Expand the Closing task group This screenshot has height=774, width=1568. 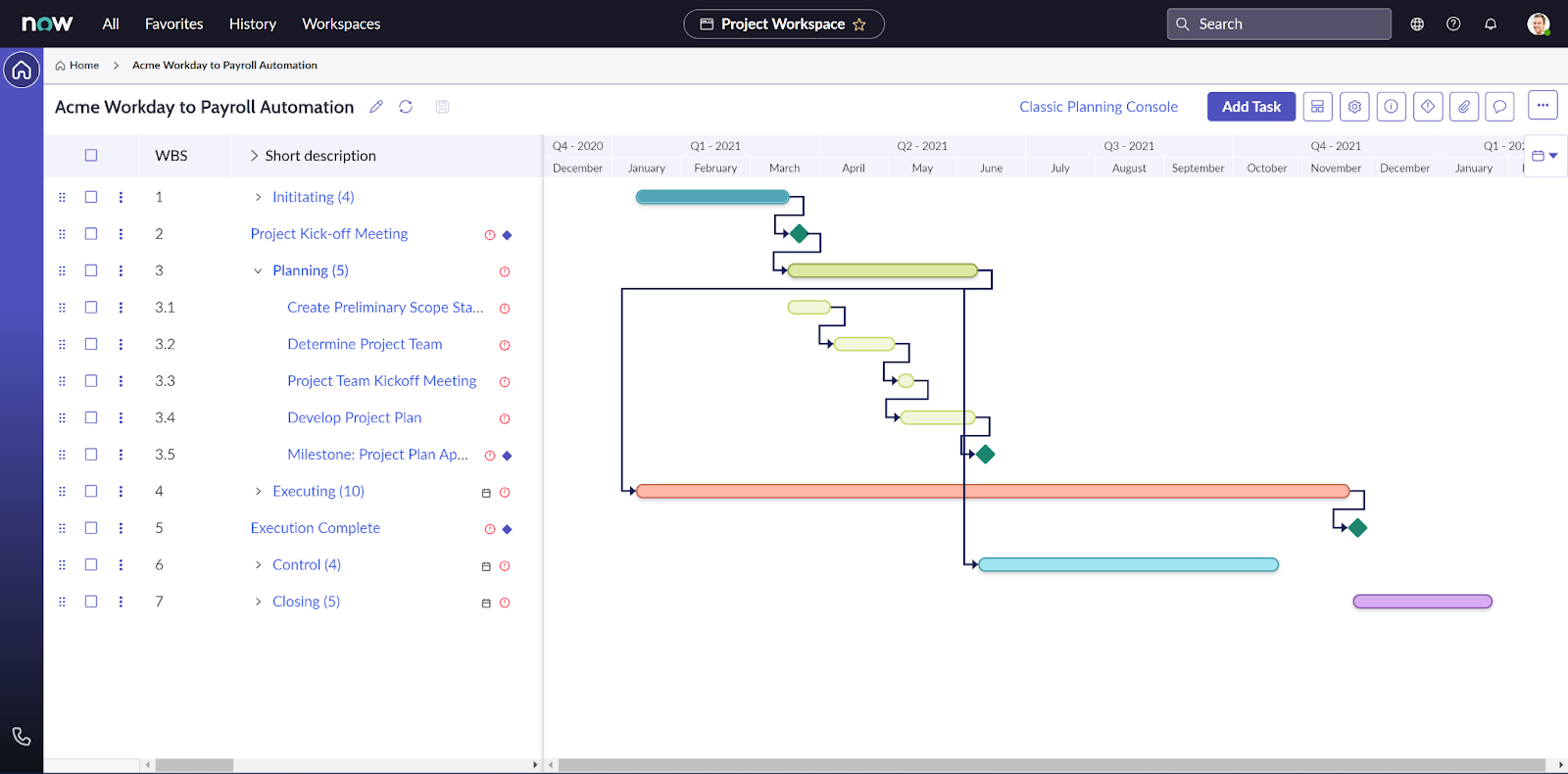point(258,602)
